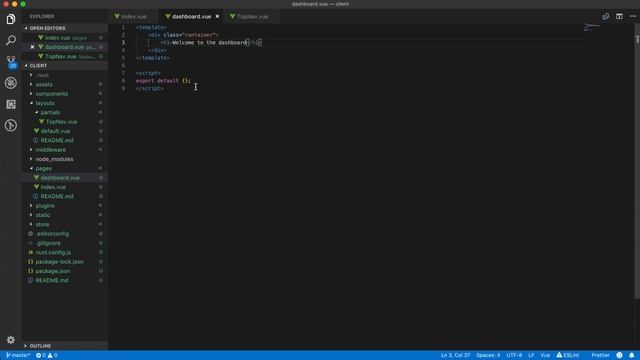Viewport: 640px width, 360px height.
Task: Click the open changes icon in editor toolbar
Action: point(606,16)
